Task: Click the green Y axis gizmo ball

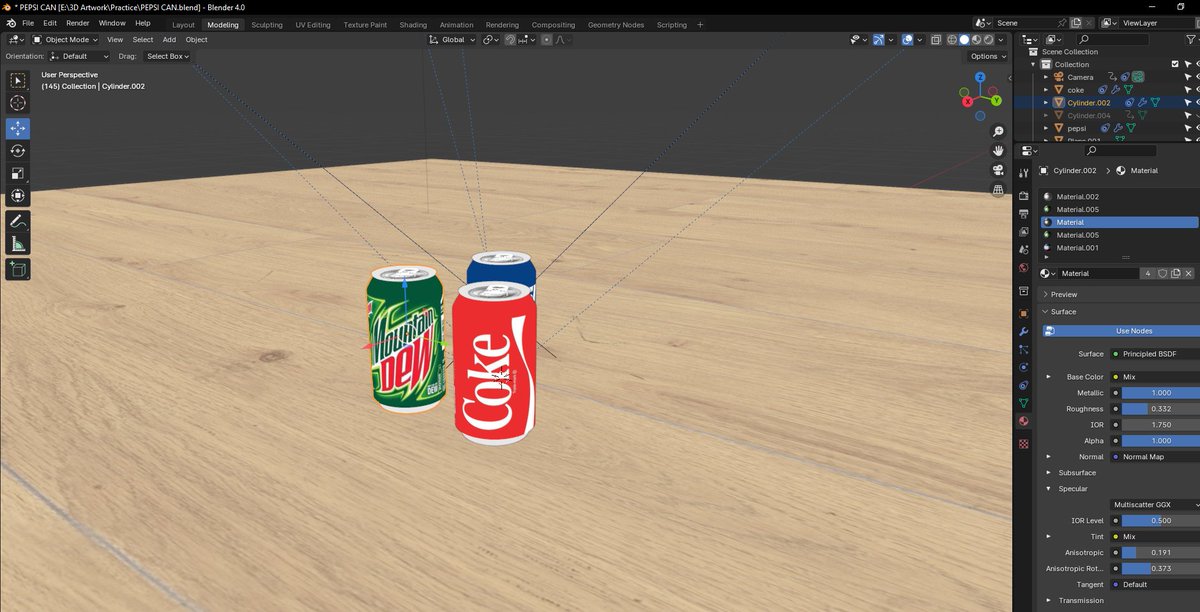Action: click(x=994, y=101)
